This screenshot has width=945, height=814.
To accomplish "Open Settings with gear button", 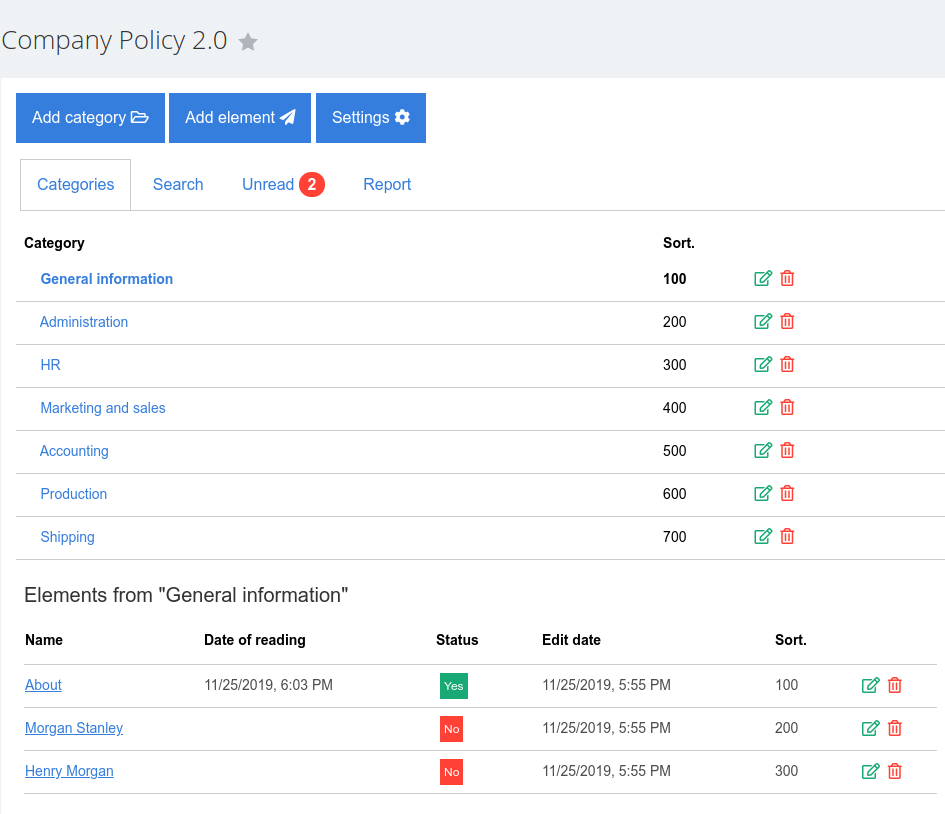I will 370,118.
